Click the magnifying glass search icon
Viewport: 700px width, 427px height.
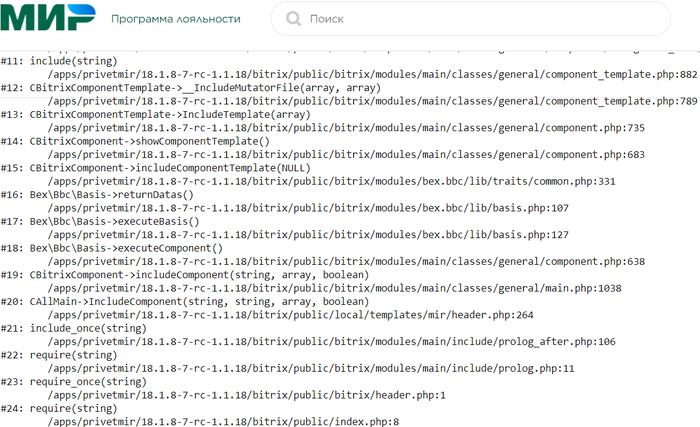coord(293,19)
